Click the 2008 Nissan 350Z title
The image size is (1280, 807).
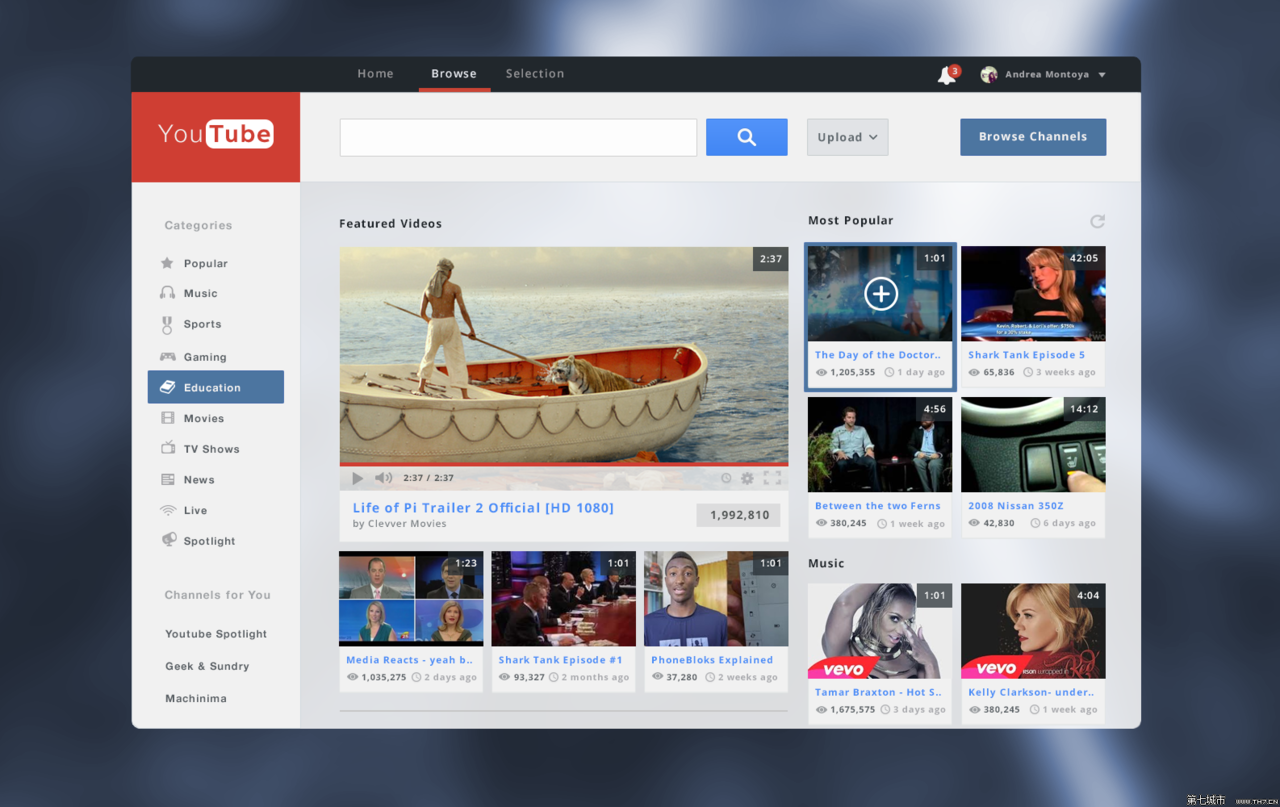tap(1015, 506)
